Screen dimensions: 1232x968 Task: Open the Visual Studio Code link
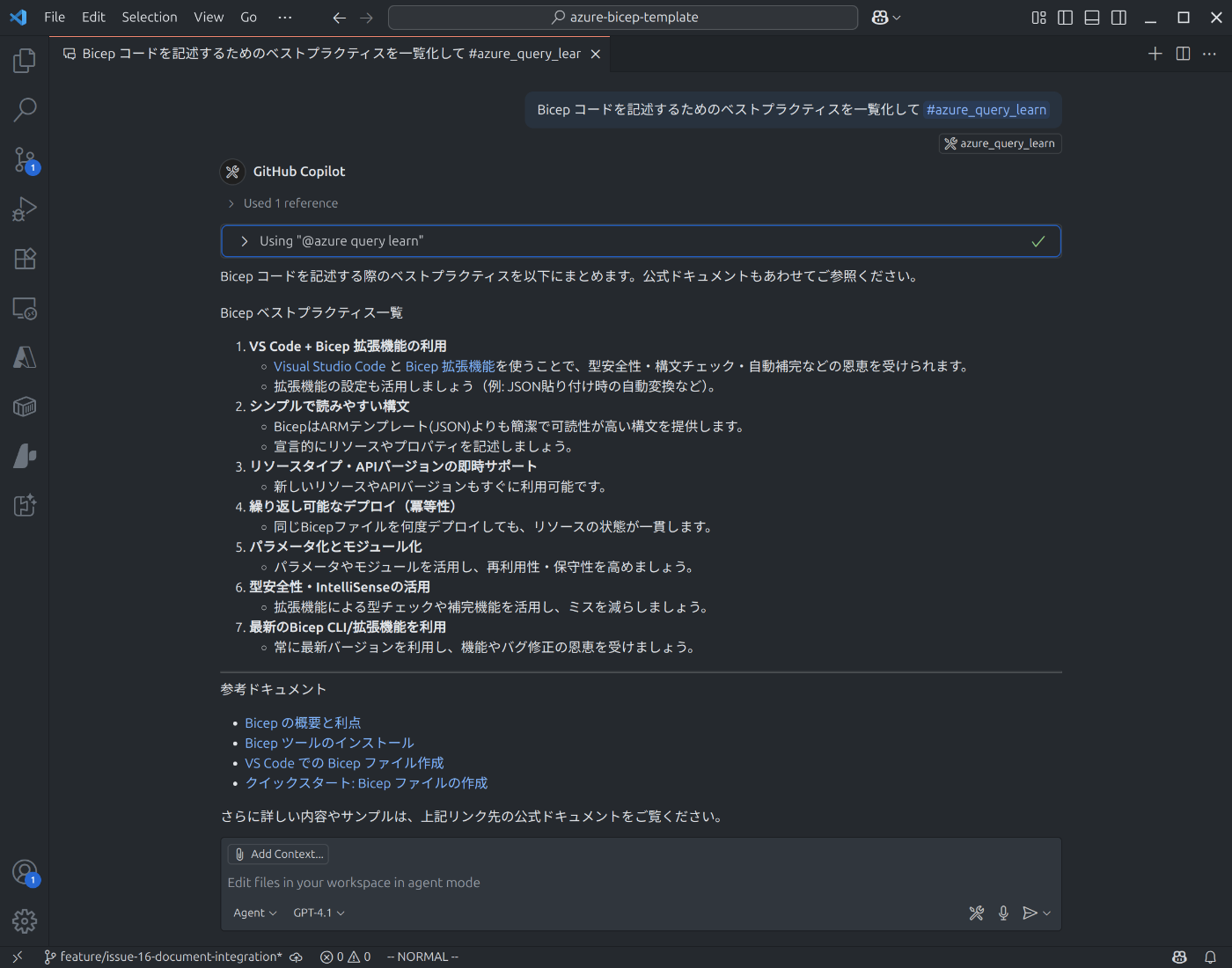[x=330, y=367]
